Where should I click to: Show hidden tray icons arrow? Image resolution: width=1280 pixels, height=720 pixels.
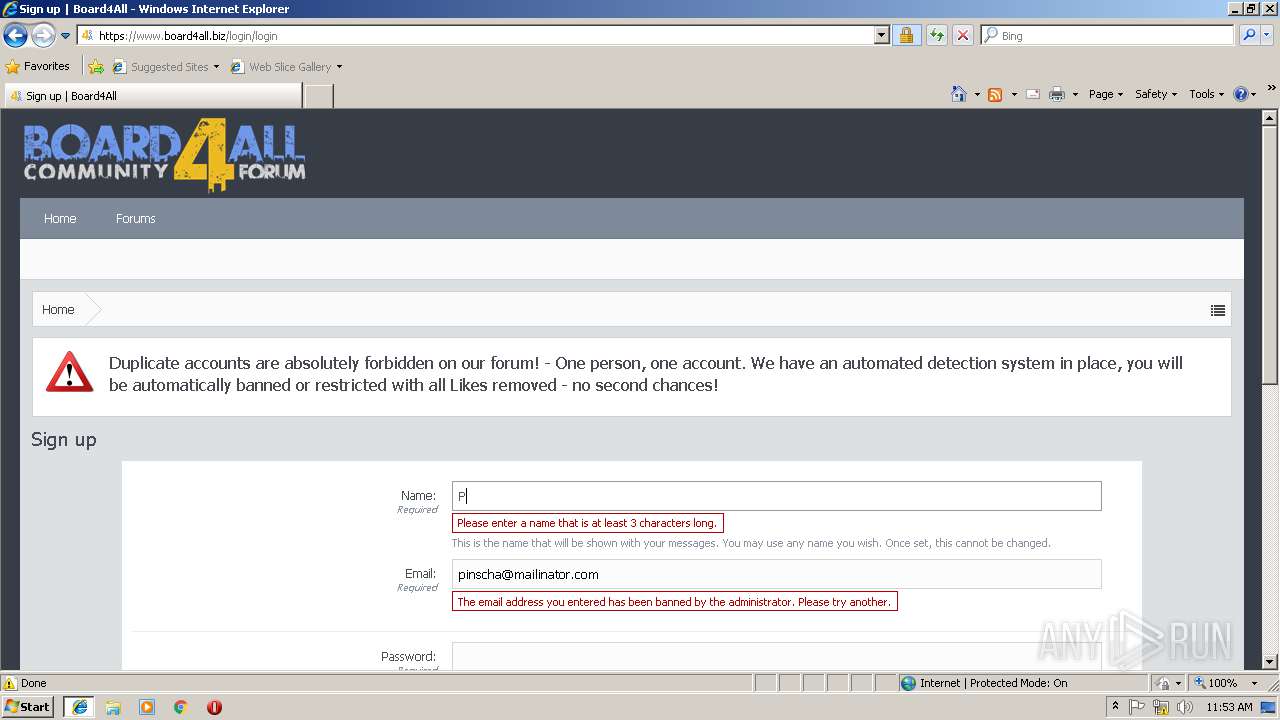(x=1115, y=707)
